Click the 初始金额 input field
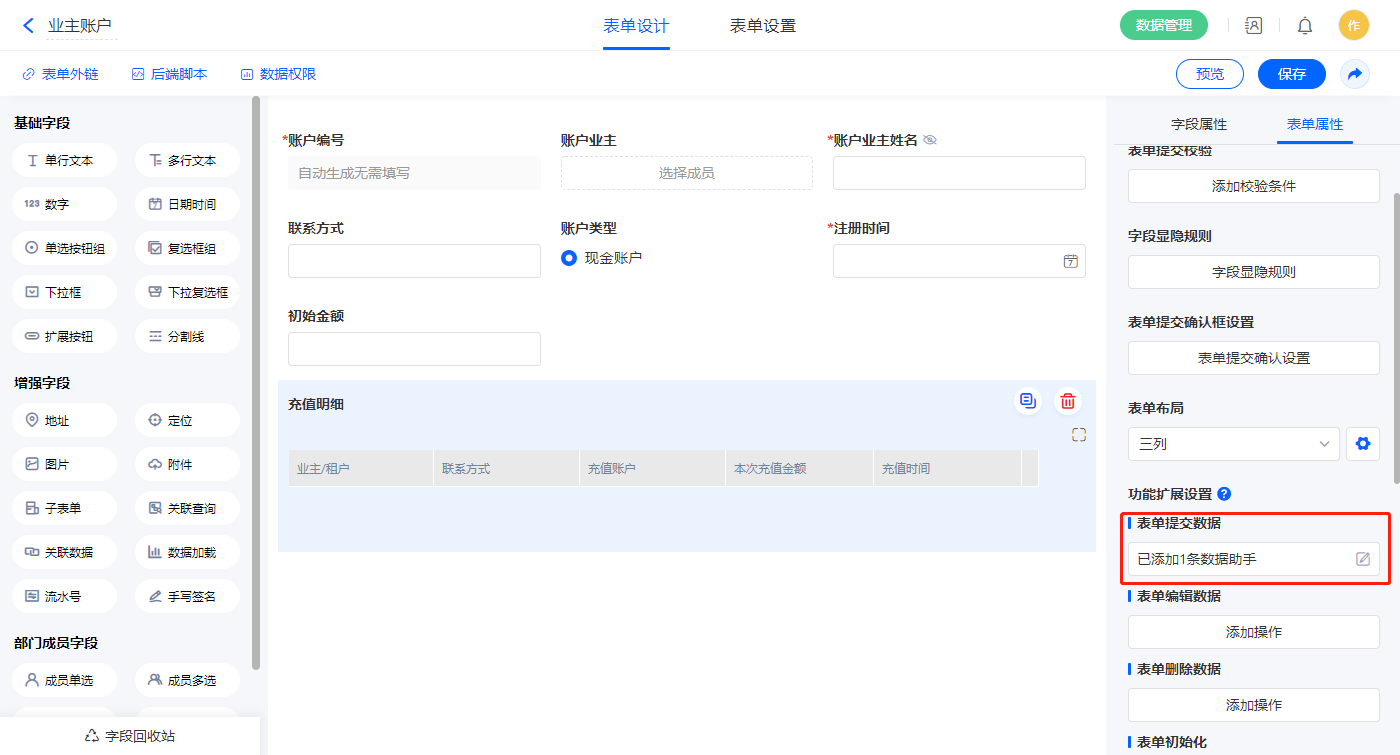This screenshot has width=1400, height=755. pos(414,349)
